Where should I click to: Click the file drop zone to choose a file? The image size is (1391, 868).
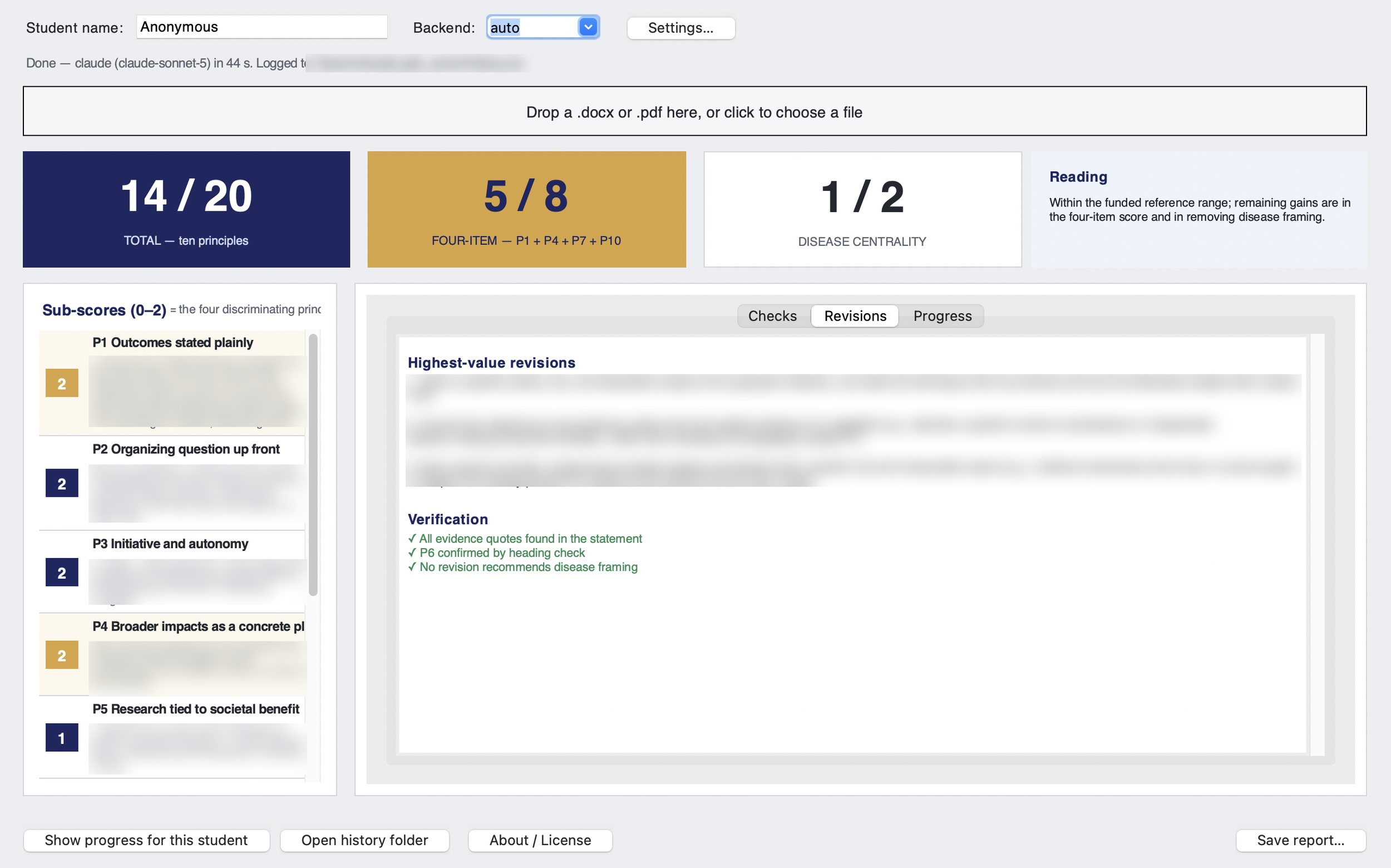[694, 111]
